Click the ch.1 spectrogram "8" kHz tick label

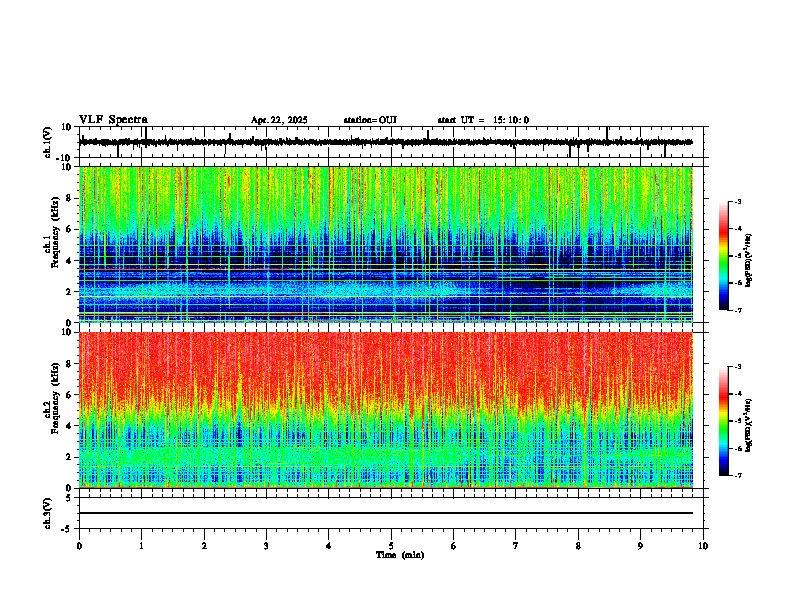click(69, 198)
